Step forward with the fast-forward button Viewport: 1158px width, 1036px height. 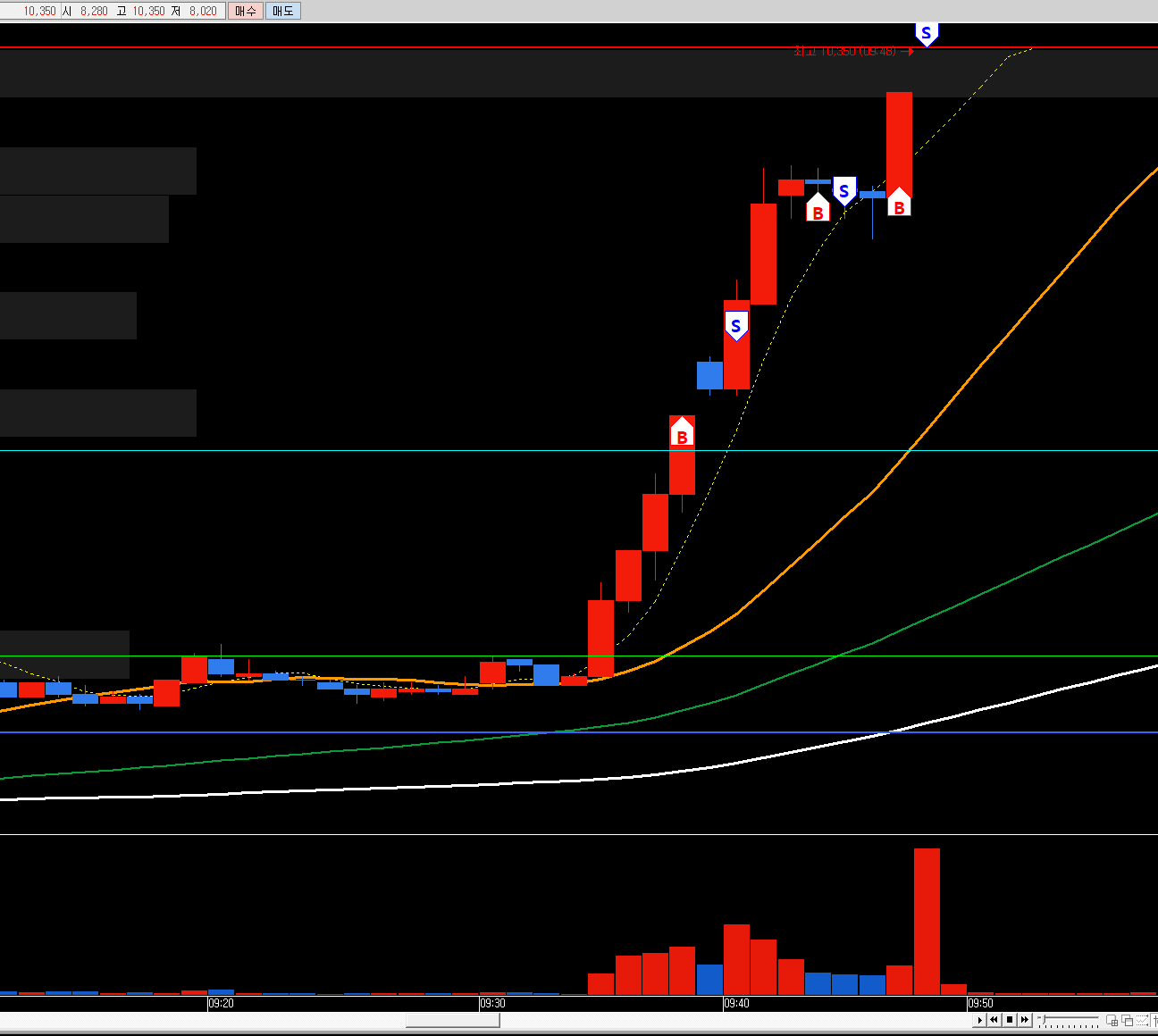coord(1025,1020)
